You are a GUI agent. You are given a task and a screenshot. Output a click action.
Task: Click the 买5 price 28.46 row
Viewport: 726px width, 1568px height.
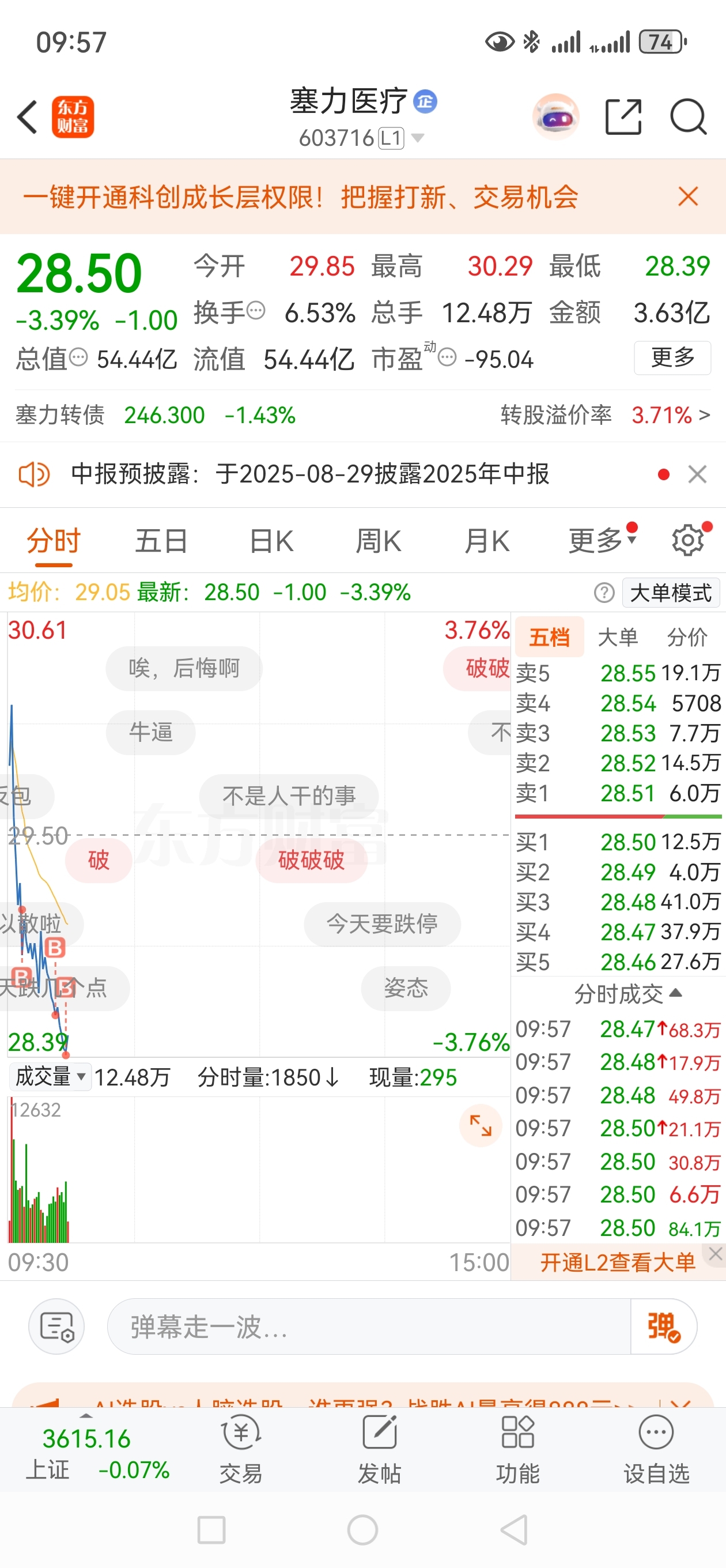point(618,962)
